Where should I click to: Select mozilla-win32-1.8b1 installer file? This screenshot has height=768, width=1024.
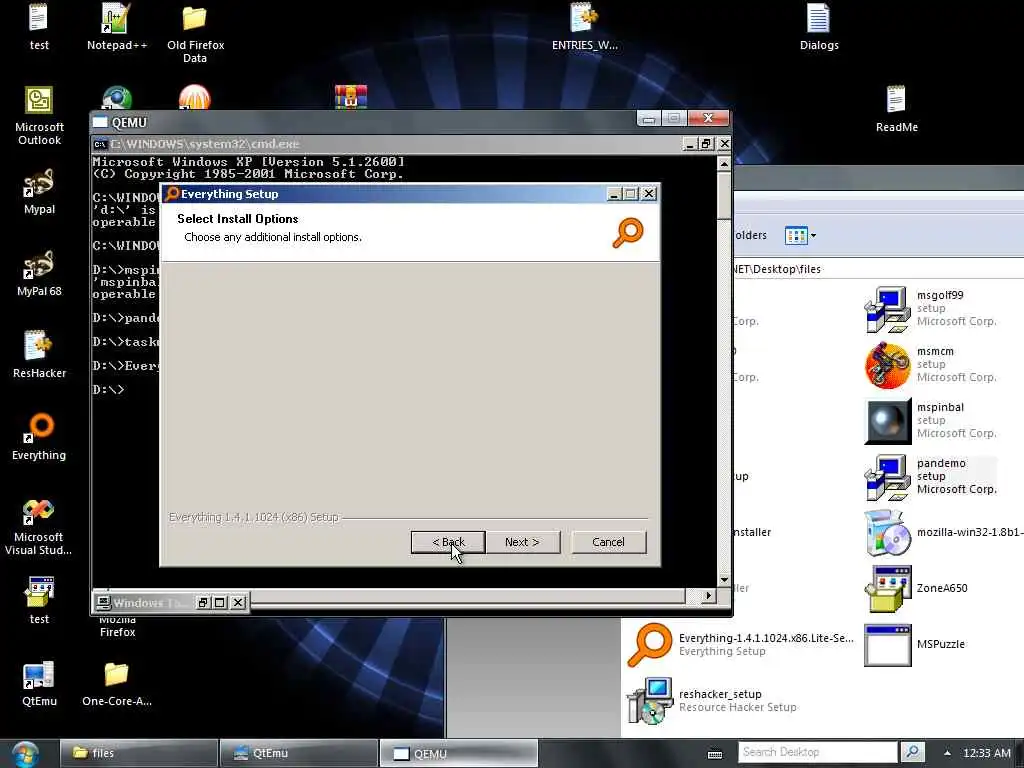coord(943,532)
